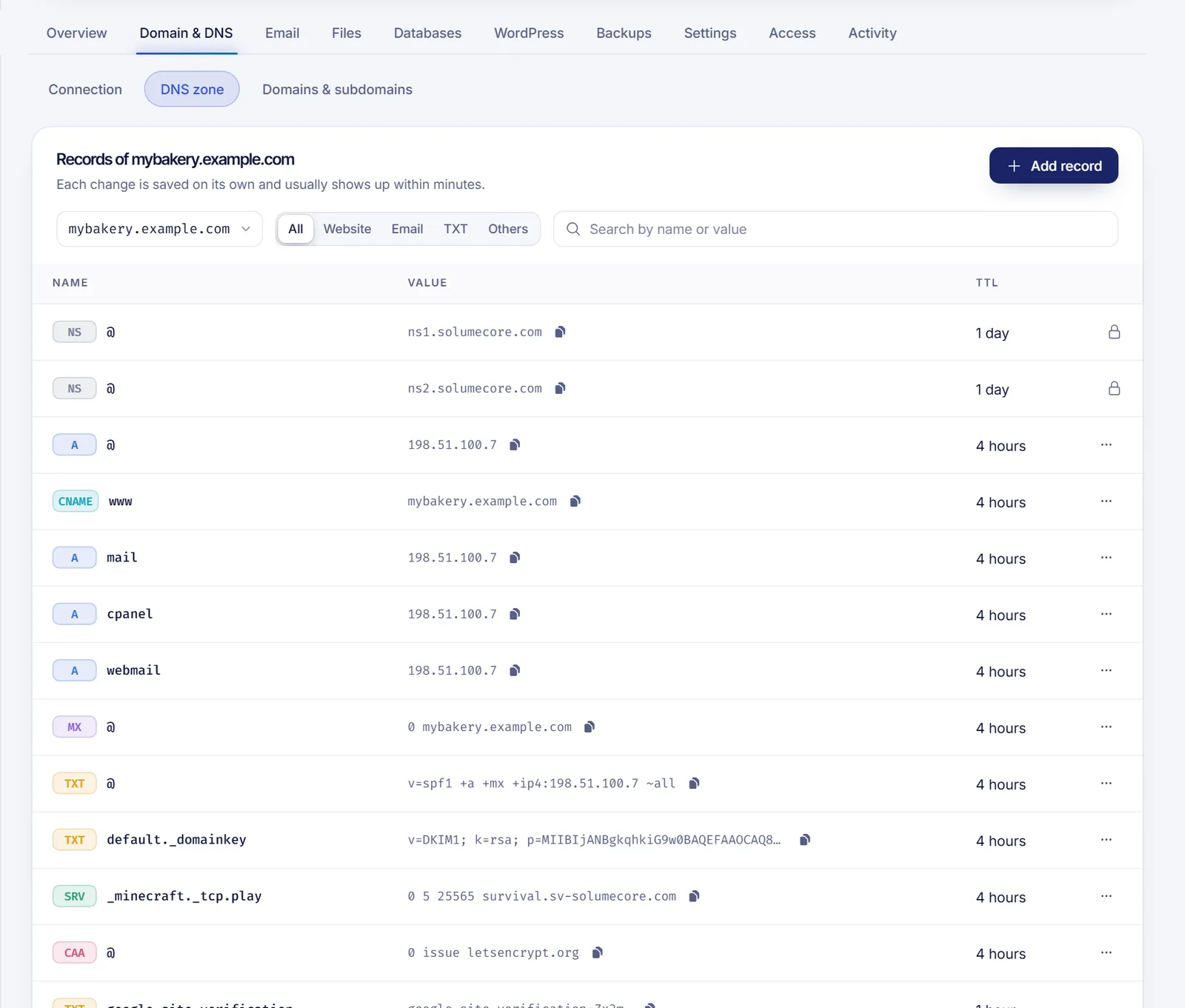This screenshot has width=1185, height=1008.
Task: Copy the cpanel record IP value
Action: [x=515, y=614]
